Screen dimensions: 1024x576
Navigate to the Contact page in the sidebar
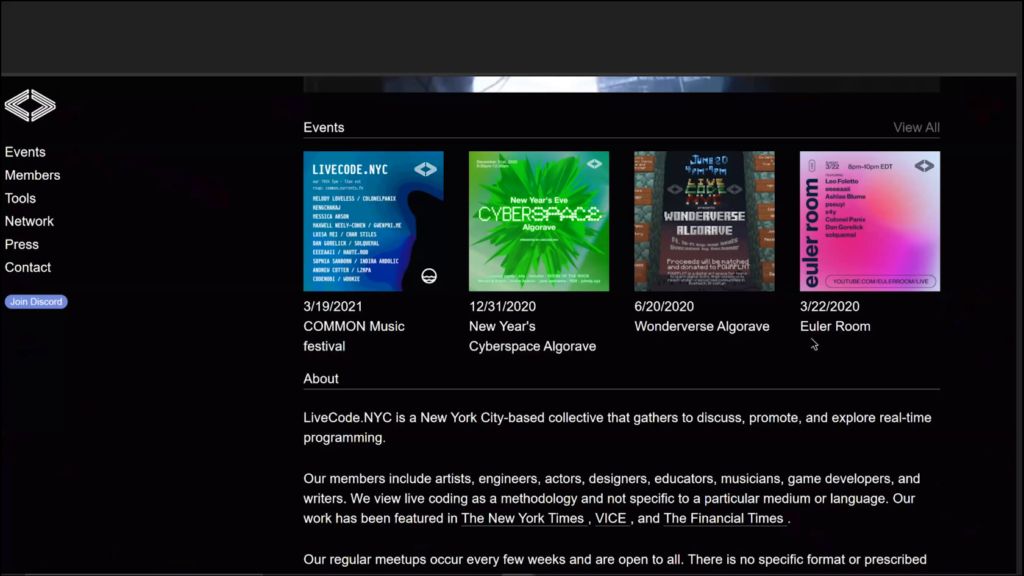coord(27,267)
